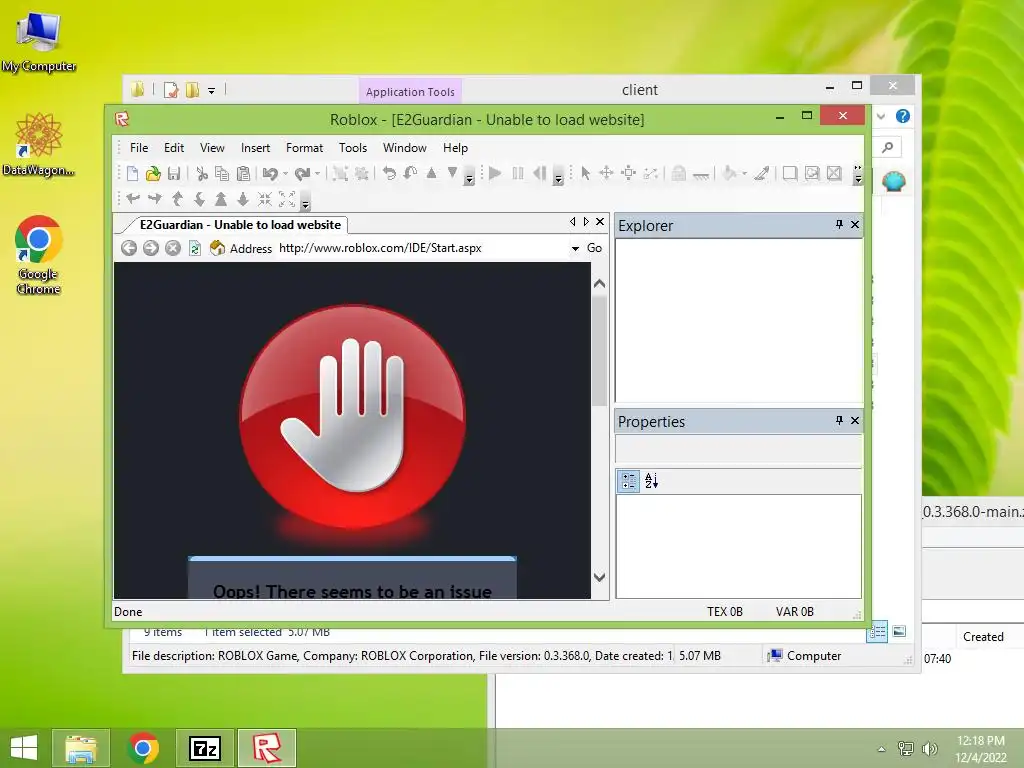Viewport: 1024px width, 768px height.
Task: Open the Tools menu
Action: [x=353, y=148]
